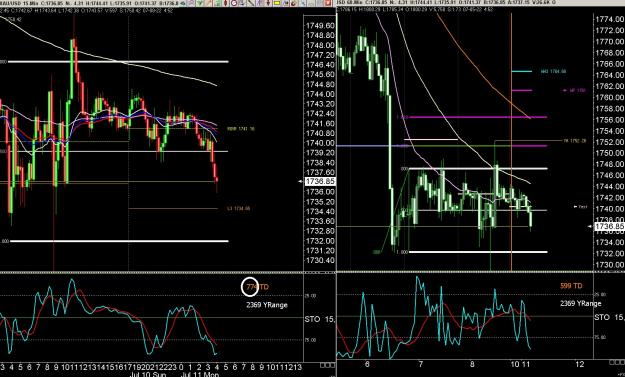Screen dimensions: 625x377
Task: Select 2369 YRange text in left indicator panel
Action: click(267, 305)
